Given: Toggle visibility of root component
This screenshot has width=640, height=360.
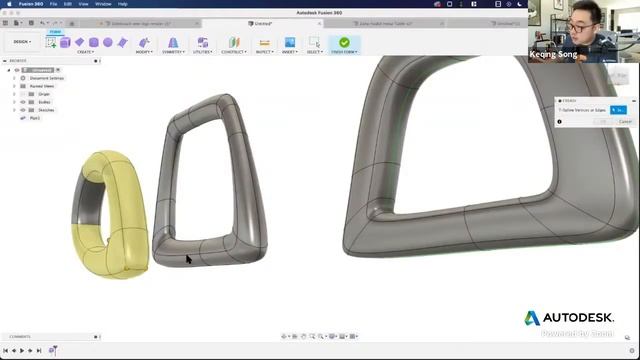Looking at the screenshot, I should pos(17,70).
